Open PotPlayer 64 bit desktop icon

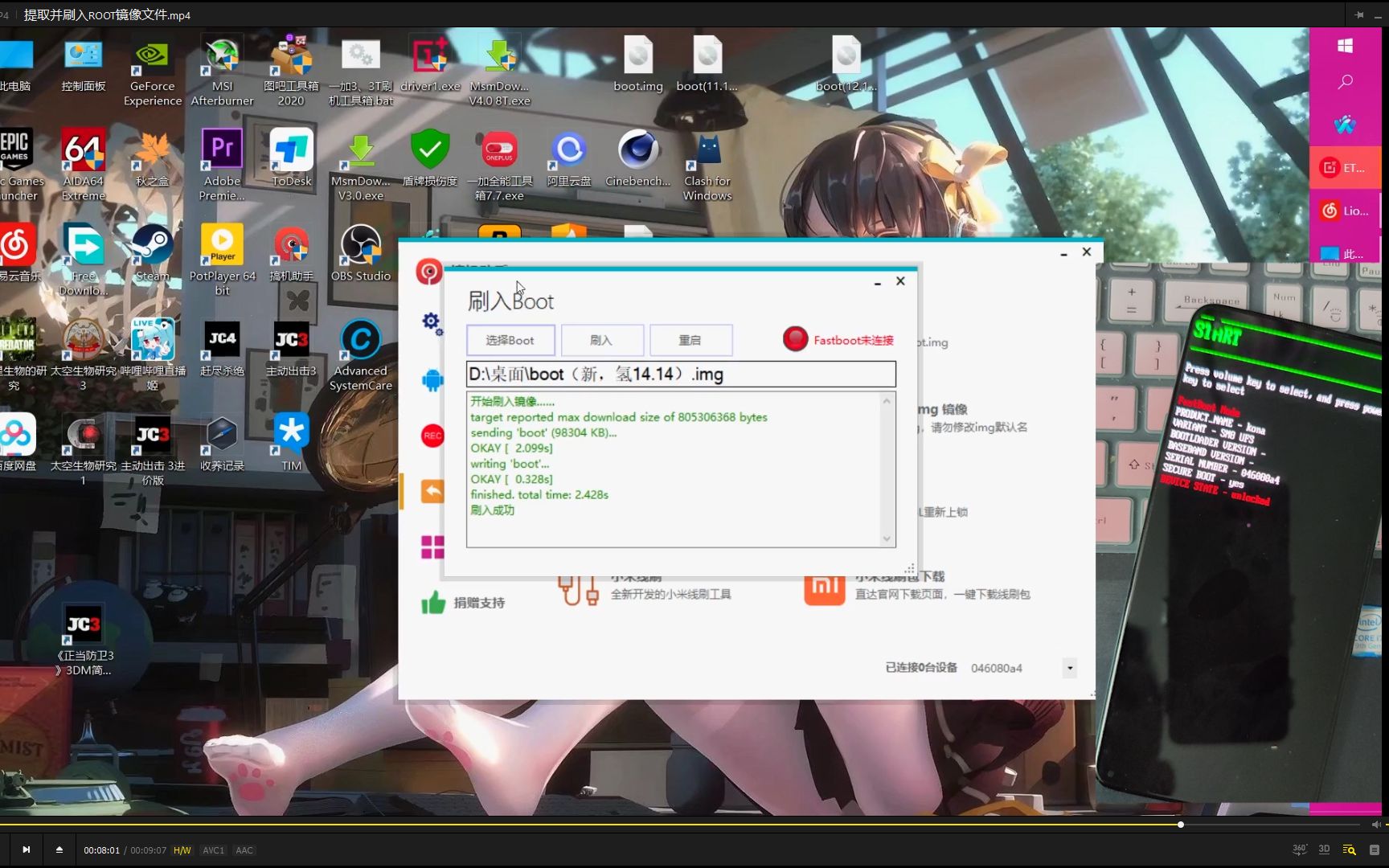(x=222, y=260)
